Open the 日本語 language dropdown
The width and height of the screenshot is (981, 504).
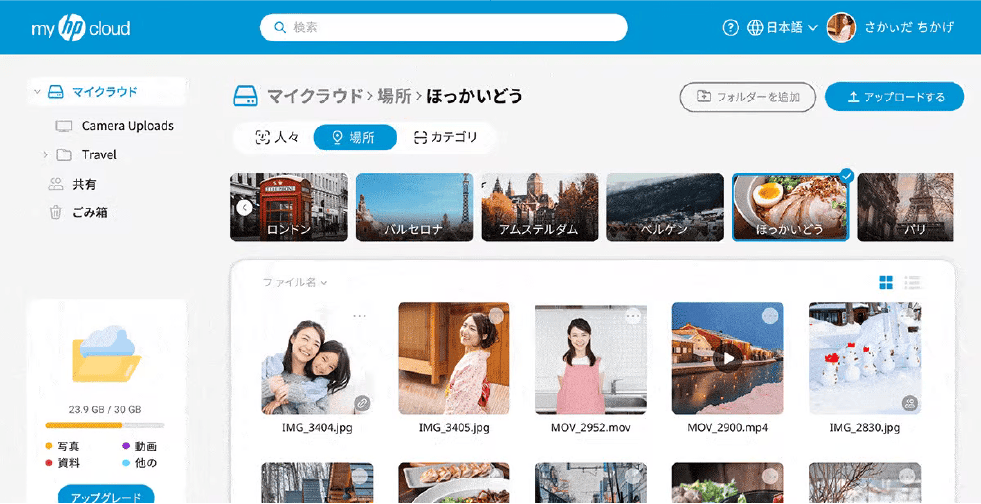783,28
